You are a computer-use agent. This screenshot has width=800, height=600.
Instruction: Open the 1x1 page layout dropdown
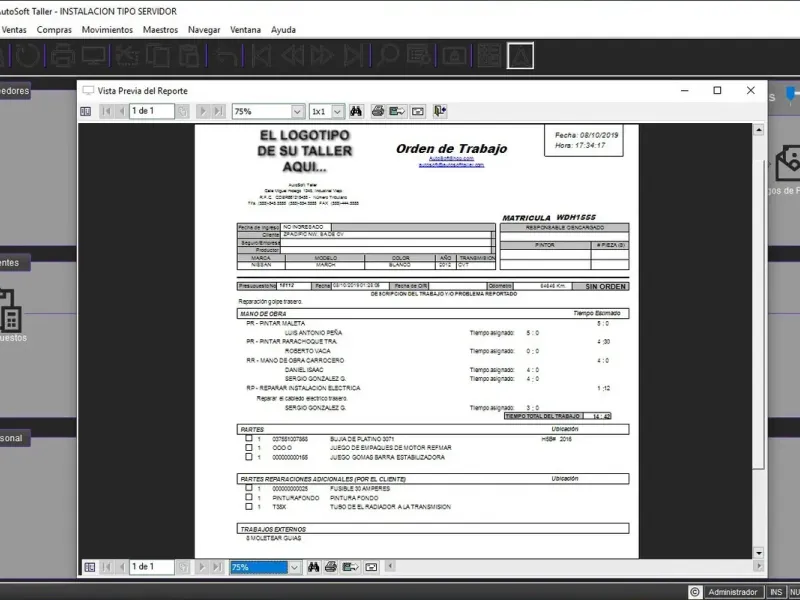tap(337, 111)
